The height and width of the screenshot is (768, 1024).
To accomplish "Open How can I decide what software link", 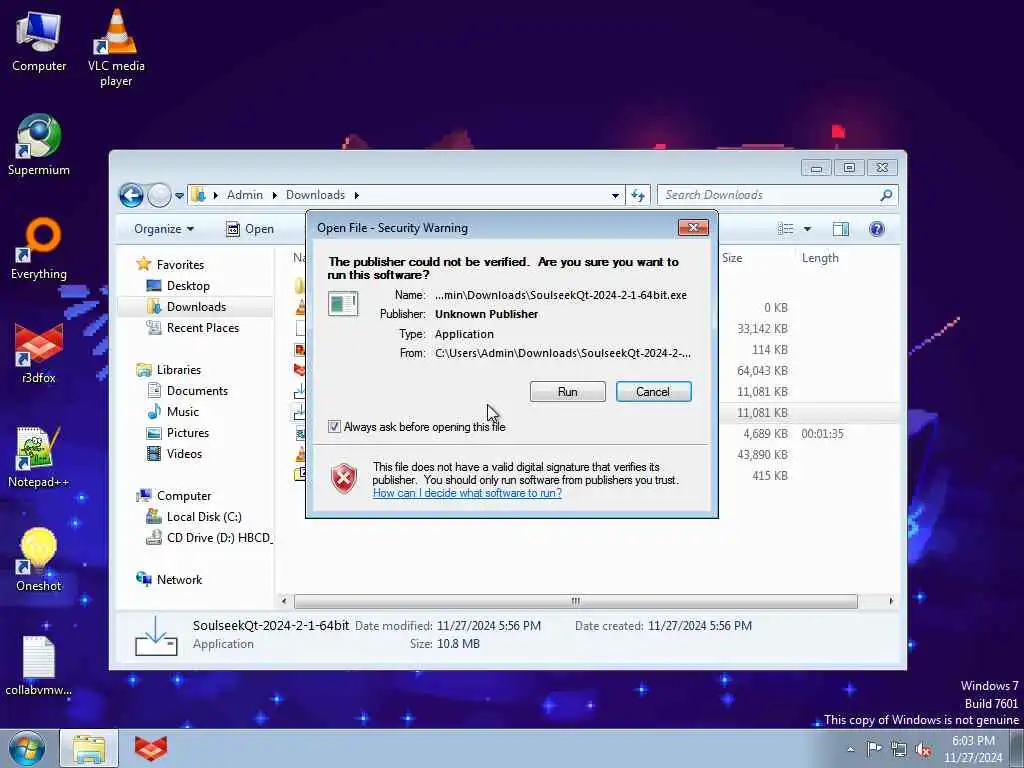I will point(467,493).
